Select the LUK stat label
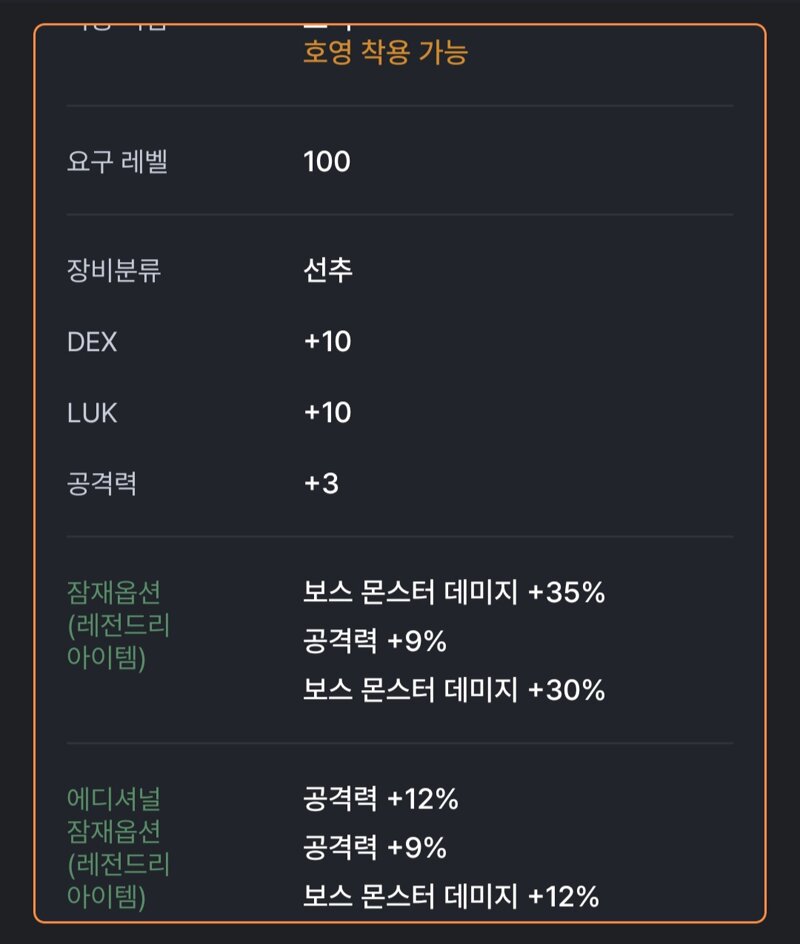800x944 pixels. coord(92,413)
